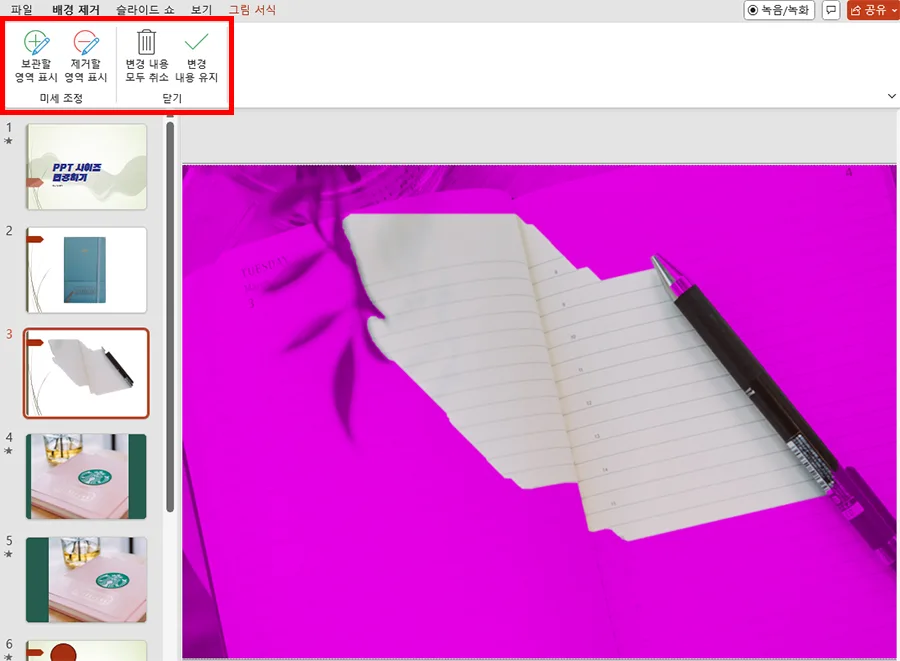The height and width of the screenshot is (661, 900).
Task: Select Mark Areas to Remove (제거할 영역 표시) tool
Action: coord(86,56)
